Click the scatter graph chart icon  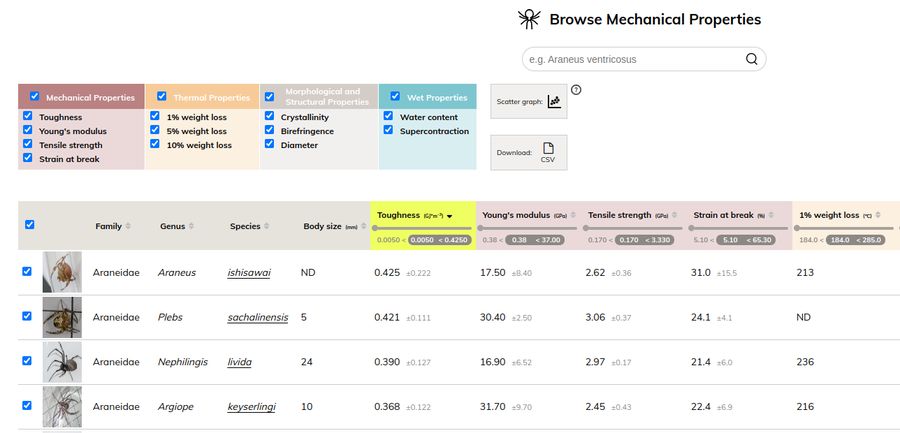point(554,101)
